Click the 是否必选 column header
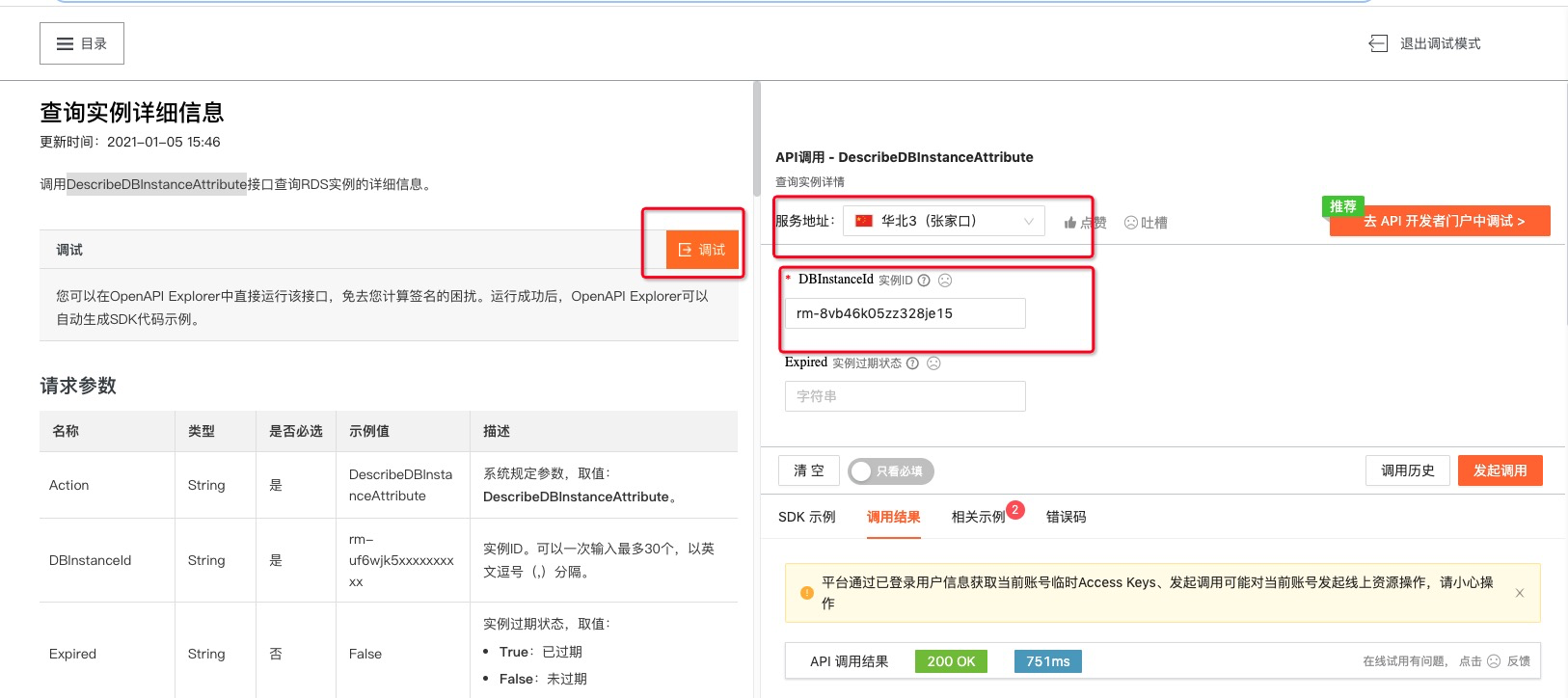The height and width of the screenshot is (698, 1568). [296, 431]
